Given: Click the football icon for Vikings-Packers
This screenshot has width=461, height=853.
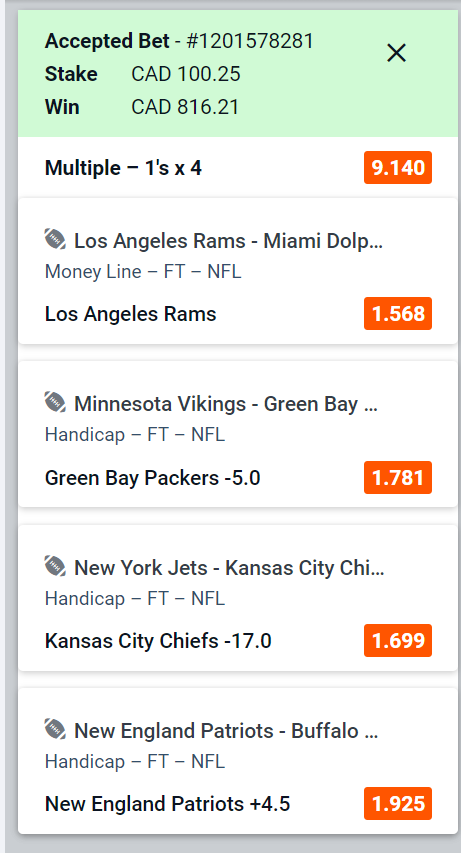Looking at the screenshot, I should 55,403.
